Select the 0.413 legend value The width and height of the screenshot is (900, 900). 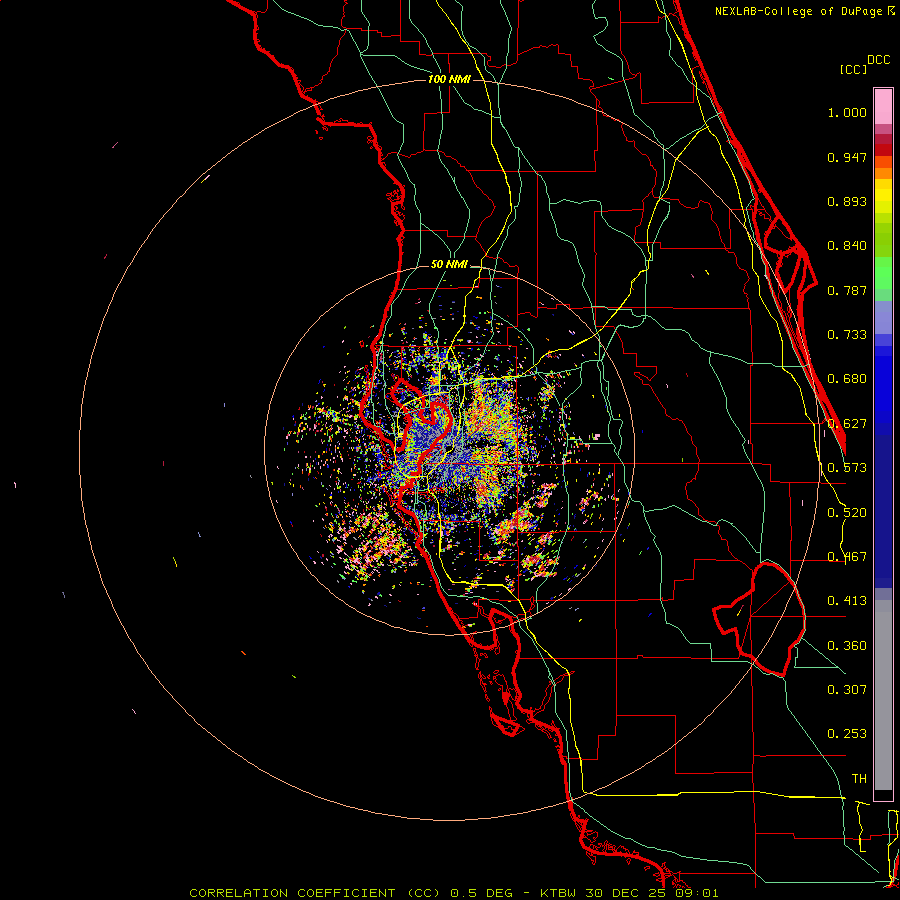coord(847,601)
